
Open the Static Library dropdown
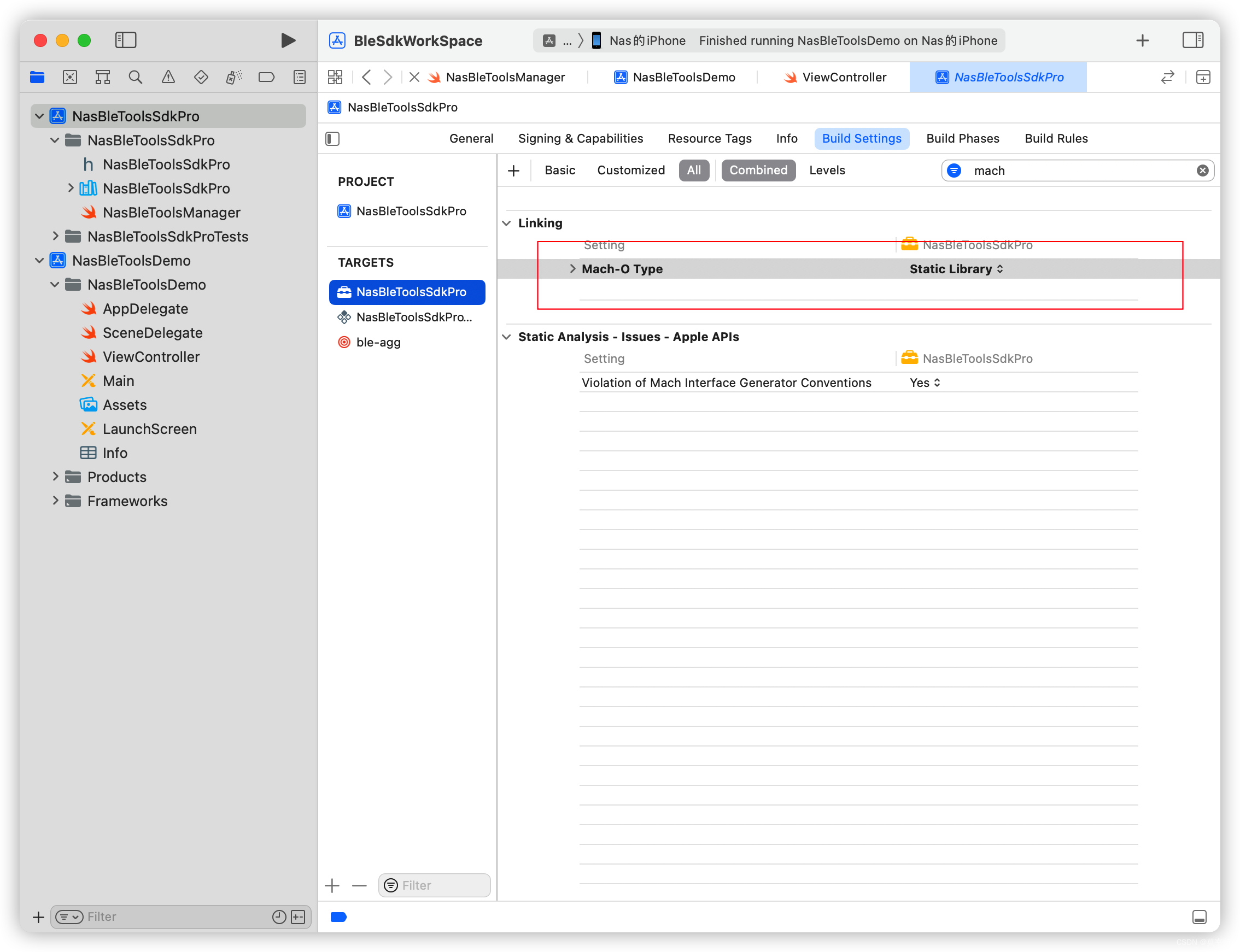pos(956,268)
